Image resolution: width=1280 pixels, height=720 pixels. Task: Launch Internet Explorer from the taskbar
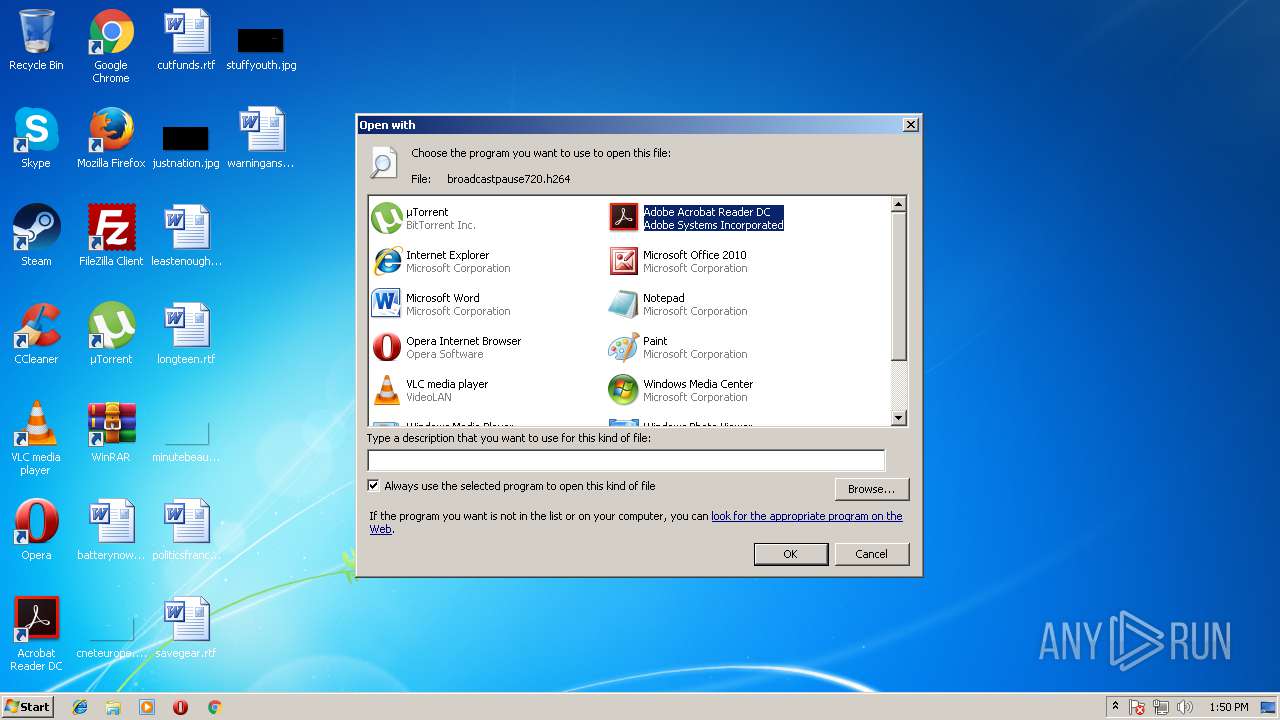coord(80,707)
